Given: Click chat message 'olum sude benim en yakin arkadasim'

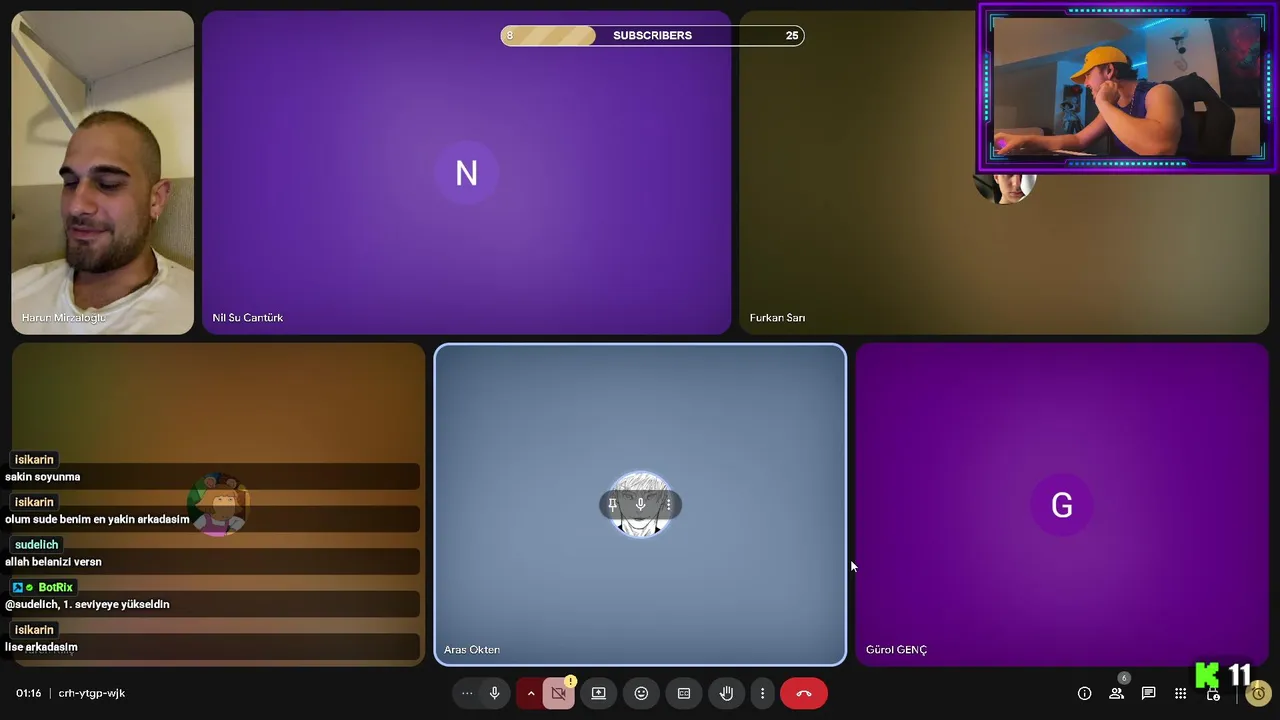Looking at the screenshot, I should pyautogui.click(x=97, y=519).
